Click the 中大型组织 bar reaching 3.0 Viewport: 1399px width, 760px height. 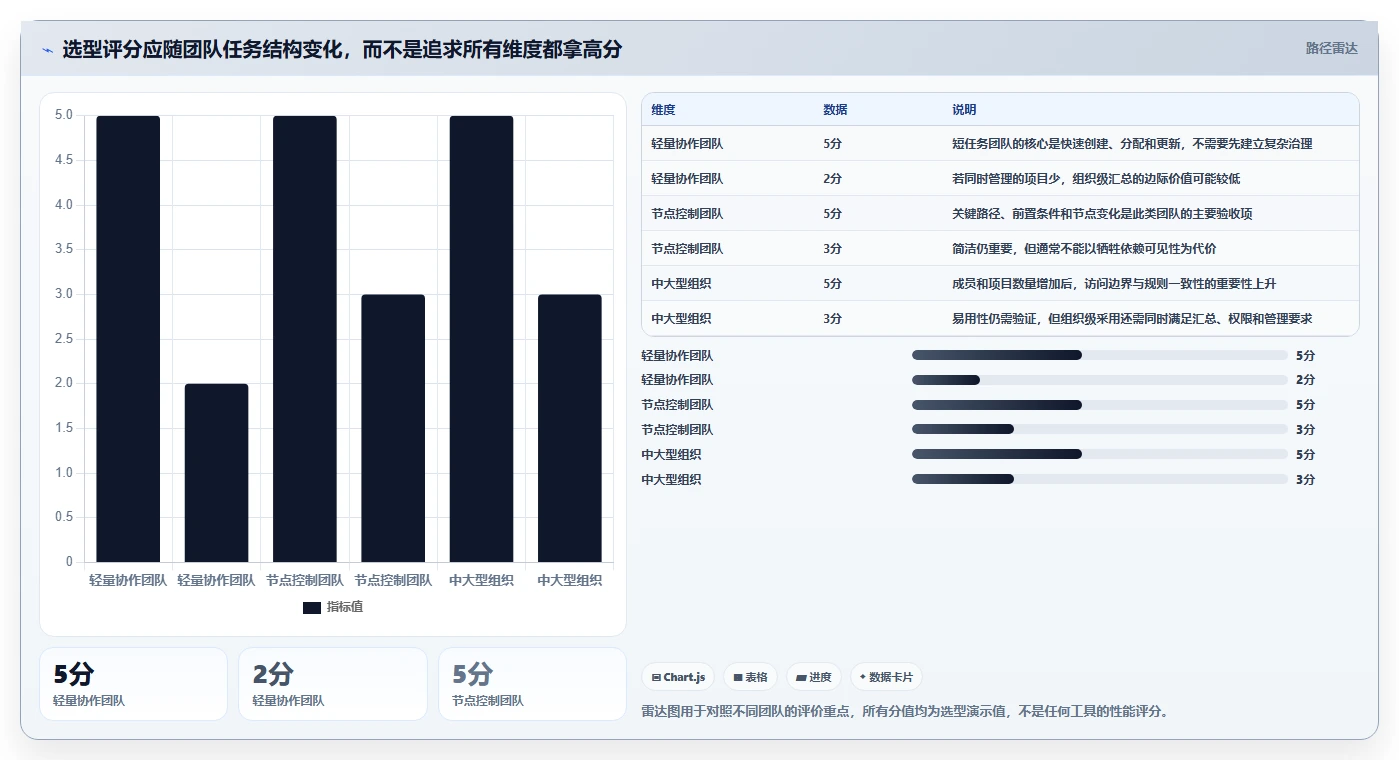click(570, 428)
